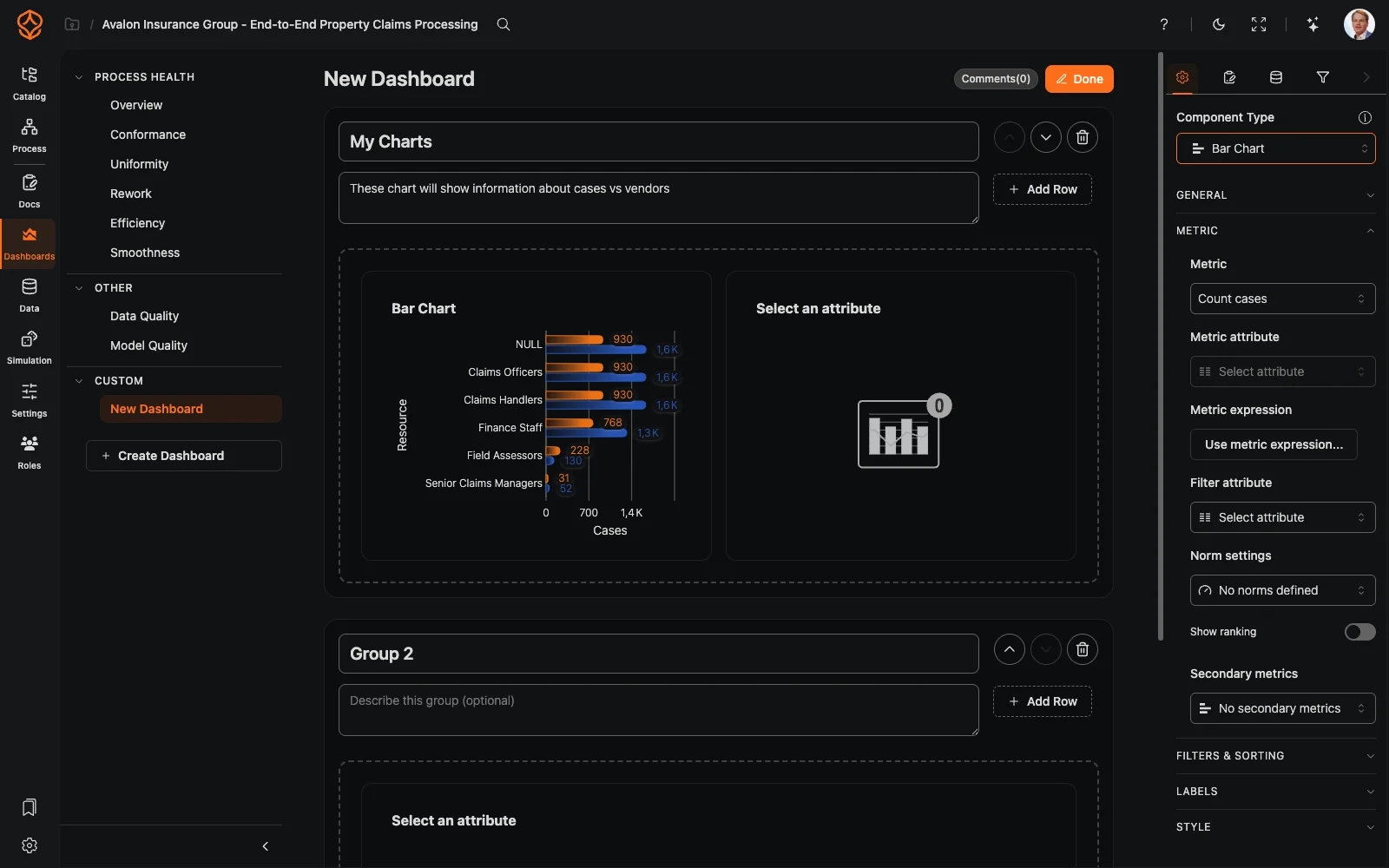1389x868 pixels.
Task: Click the folder icon in breadcrumb
Action: click(72, 24)
